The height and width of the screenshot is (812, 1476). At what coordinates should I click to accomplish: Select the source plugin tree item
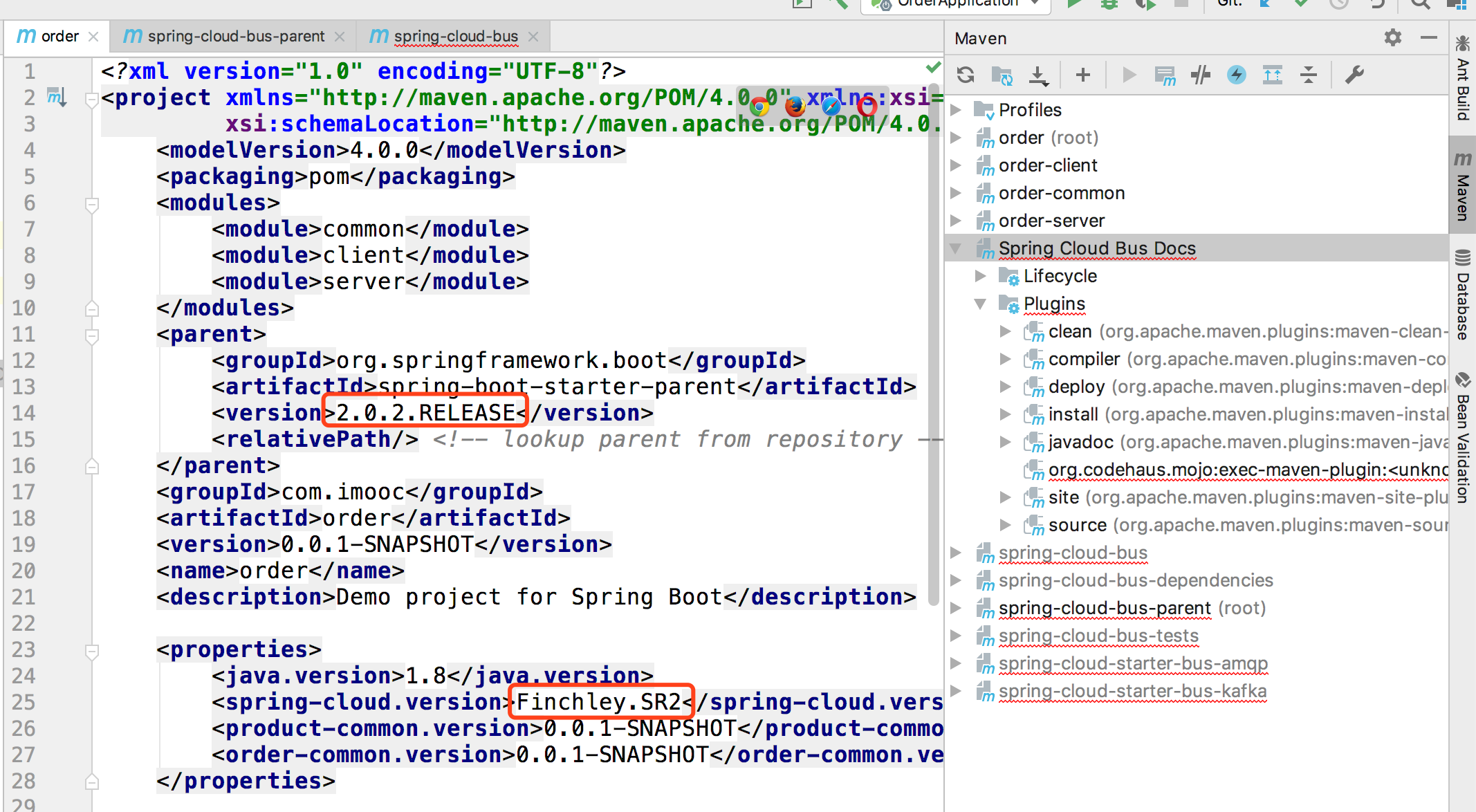click(1236, 525)
